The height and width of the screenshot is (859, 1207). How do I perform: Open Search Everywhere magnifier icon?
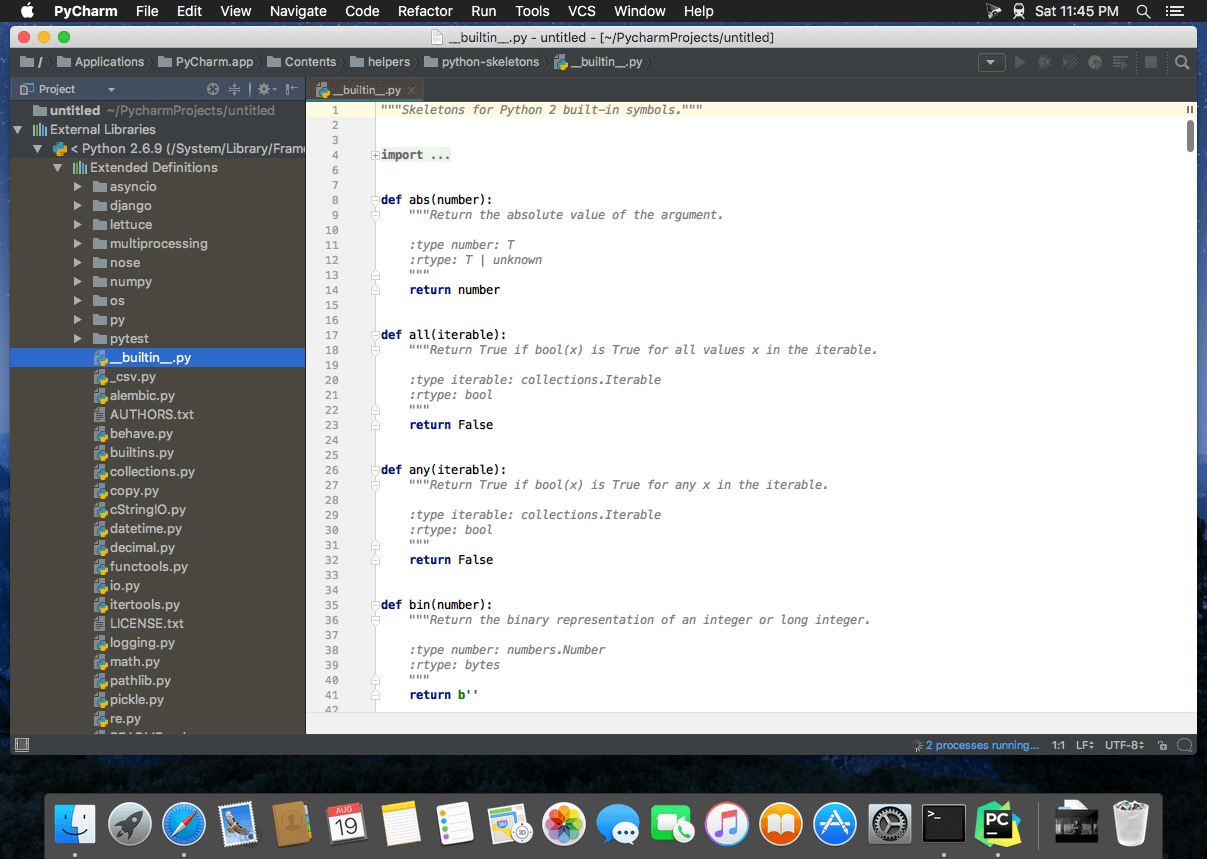(1182, 62)
